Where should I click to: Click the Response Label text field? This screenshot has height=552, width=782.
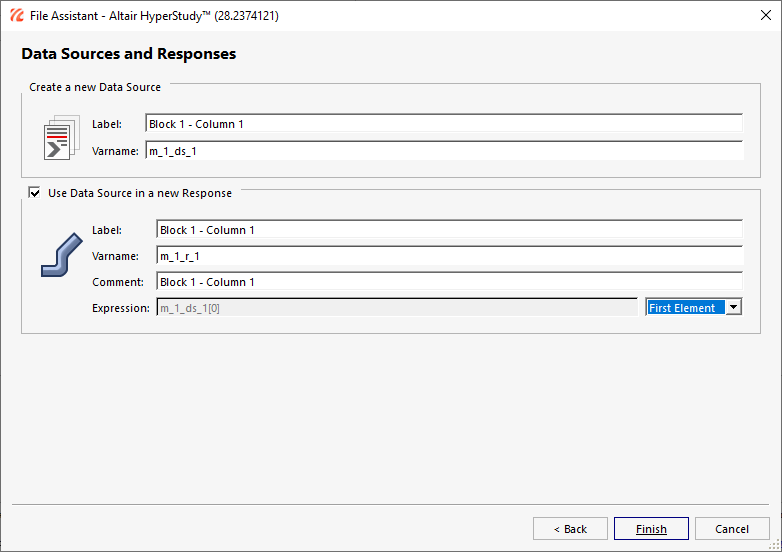pyautogui.click(x=449, y=230)
